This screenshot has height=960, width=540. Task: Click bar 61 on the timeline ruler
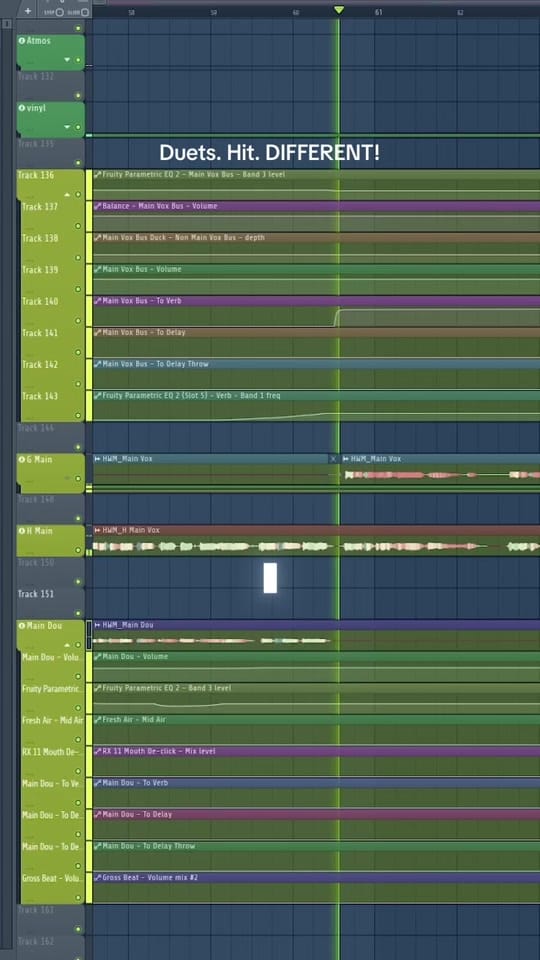[378, 12]
